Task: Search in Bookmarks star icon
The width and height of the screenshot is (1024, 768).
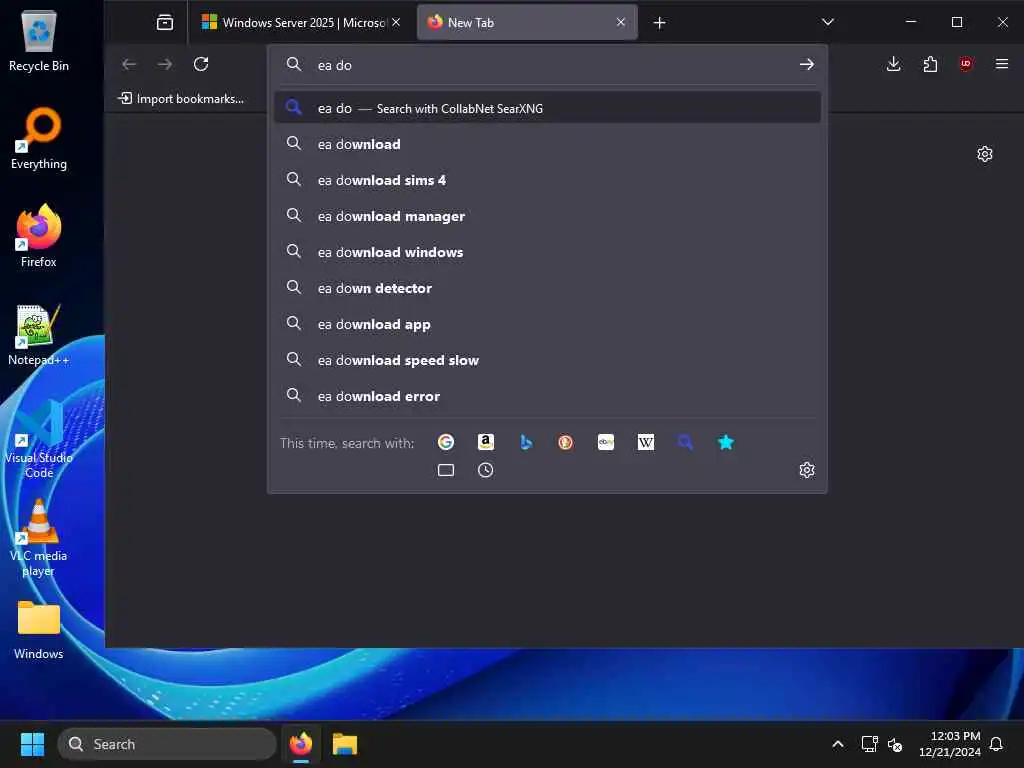Action: click(x=726, y=442)
